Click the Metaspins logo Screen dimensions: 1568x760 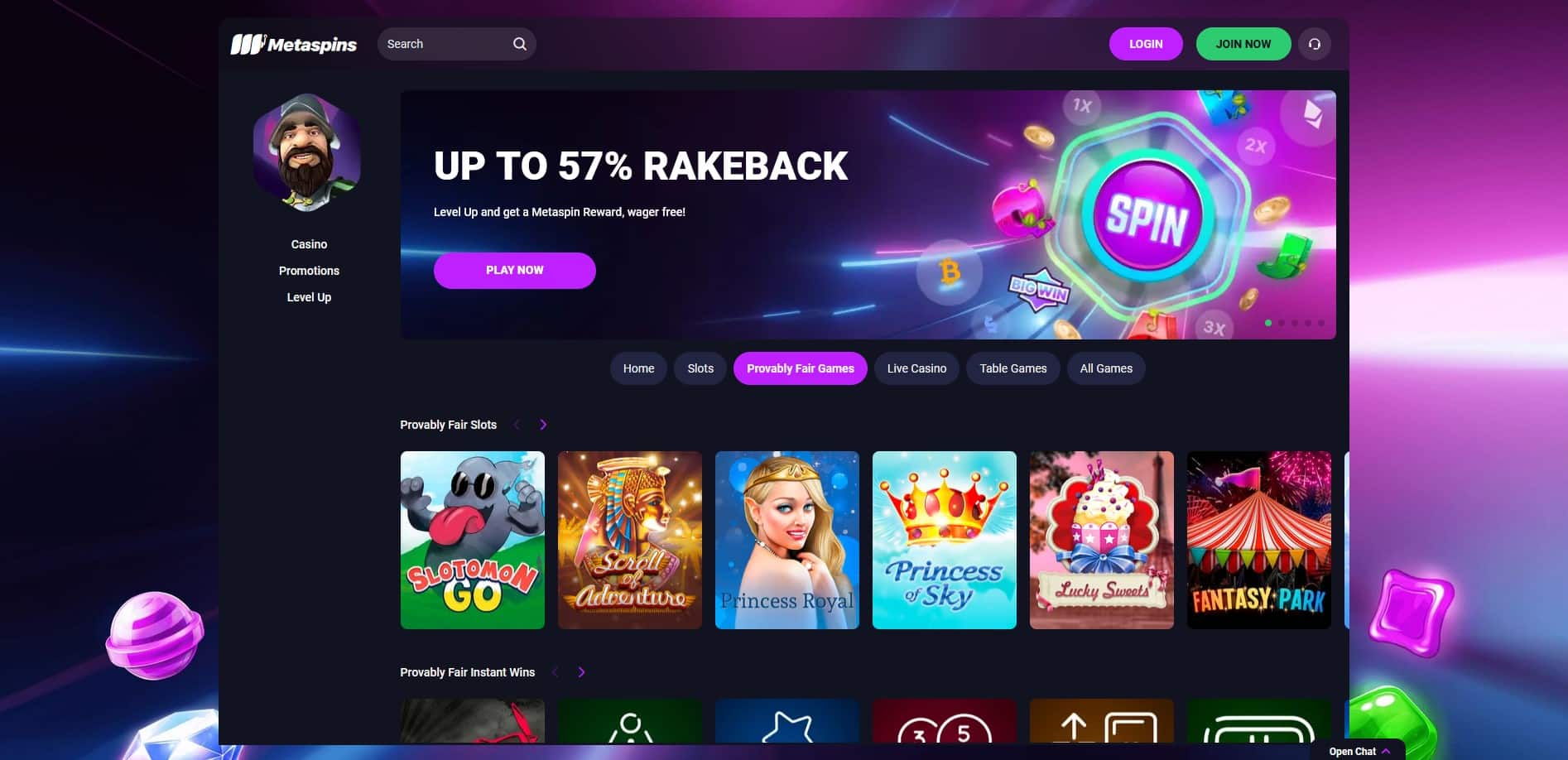[294, 44]
